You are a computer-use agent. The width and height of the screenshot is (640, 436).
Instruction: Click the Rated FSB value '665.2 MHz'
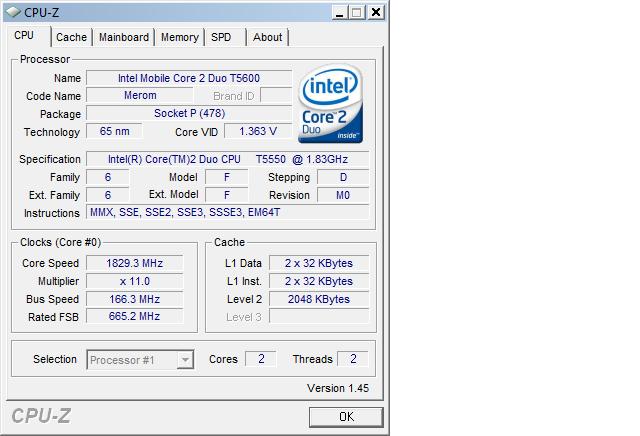(x=135, y=316)
